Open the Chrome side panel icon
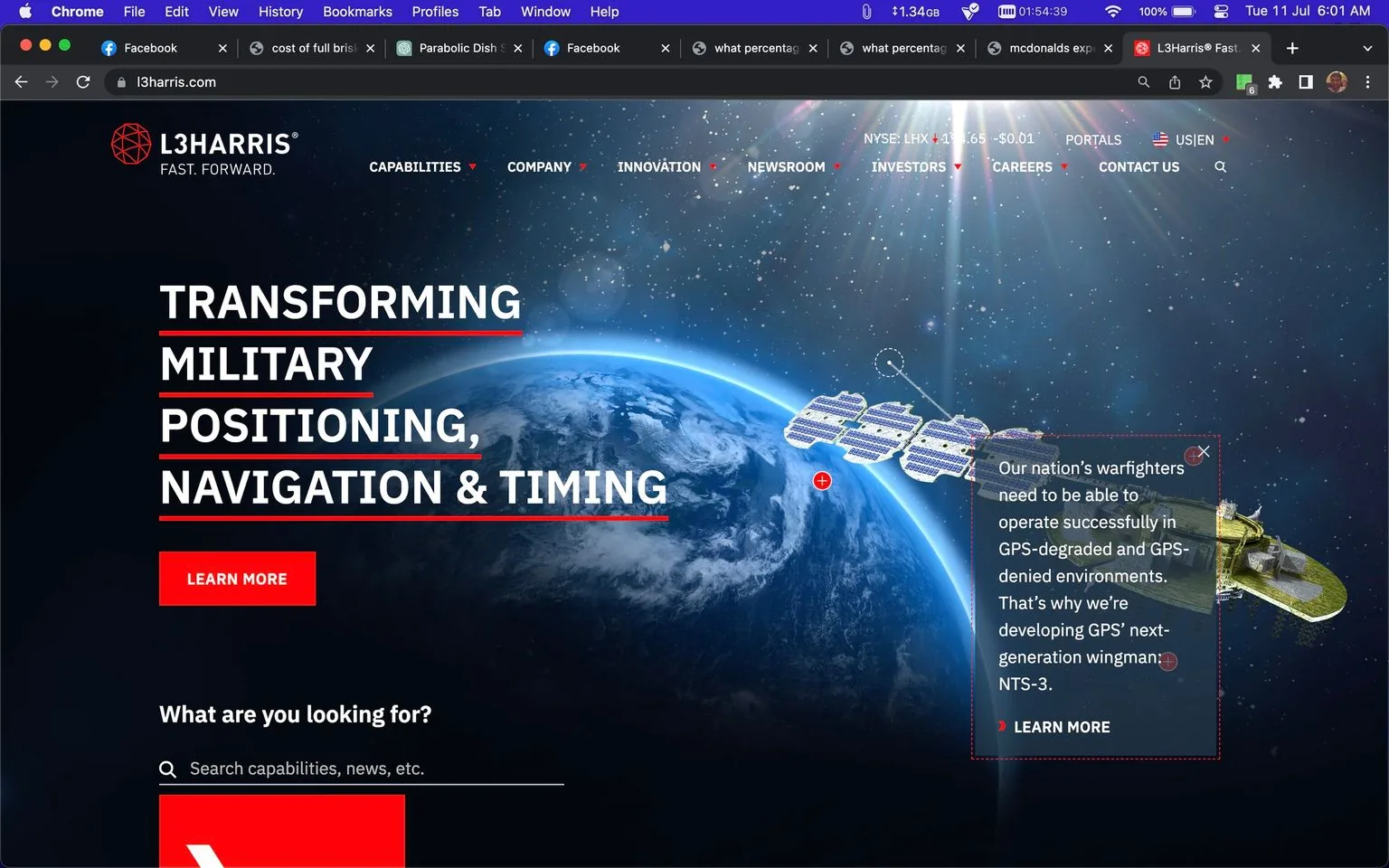This screenshot has height=868, width=1389. tap(1306, 81)
